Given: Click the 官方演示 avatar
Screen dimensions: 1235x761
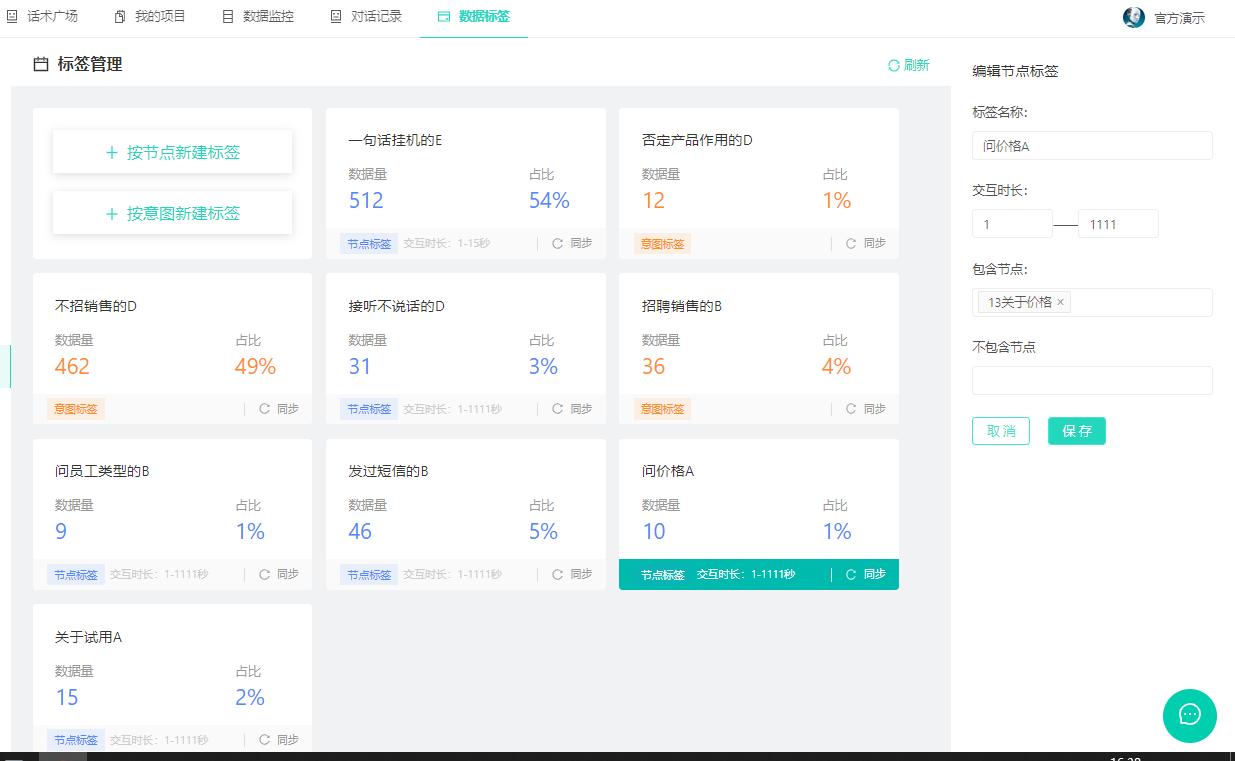Looking at the screenshot, I should coord(1133,17).
